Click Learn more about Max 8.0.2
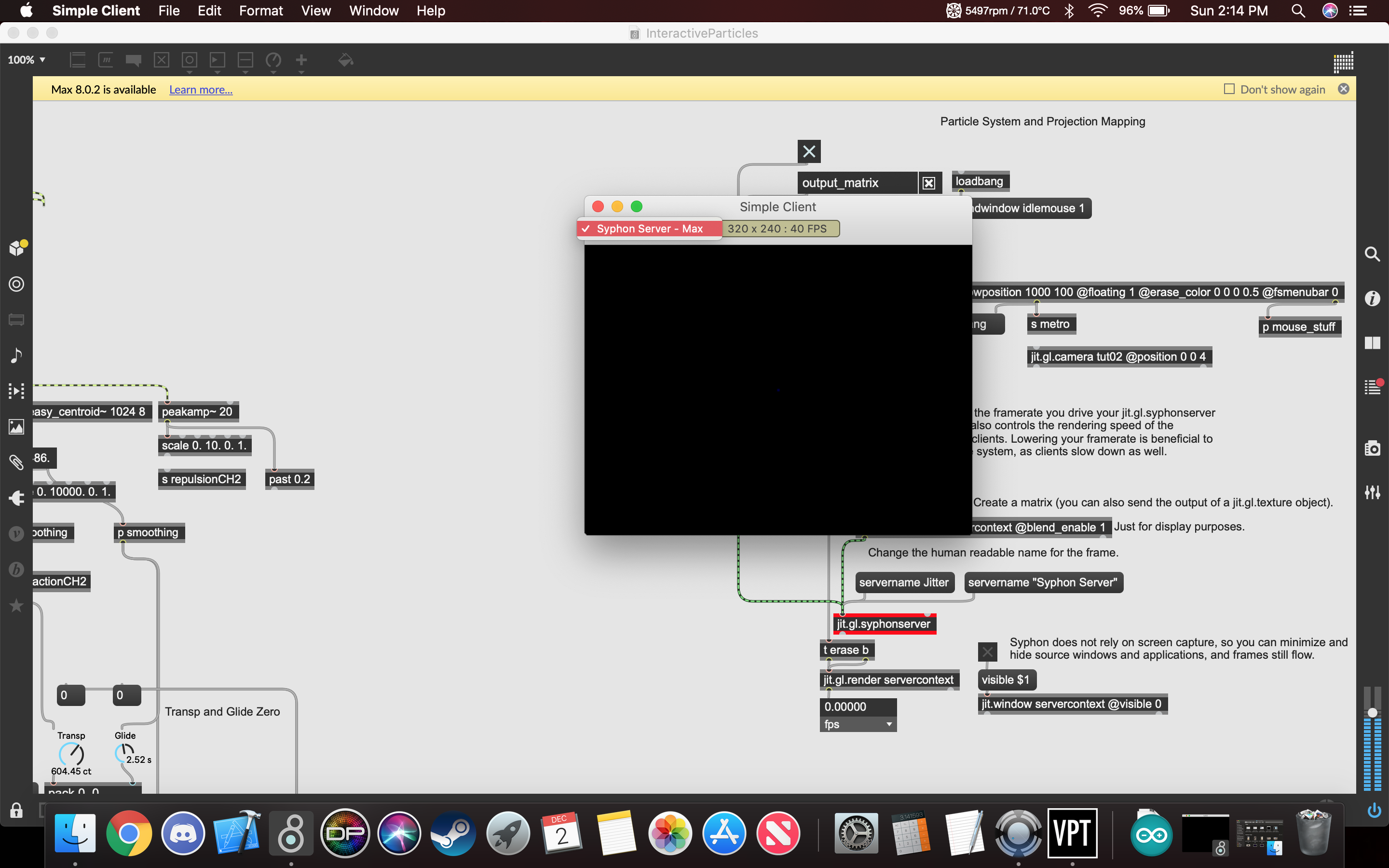1389x868 pixels. [x=200, y=89]
